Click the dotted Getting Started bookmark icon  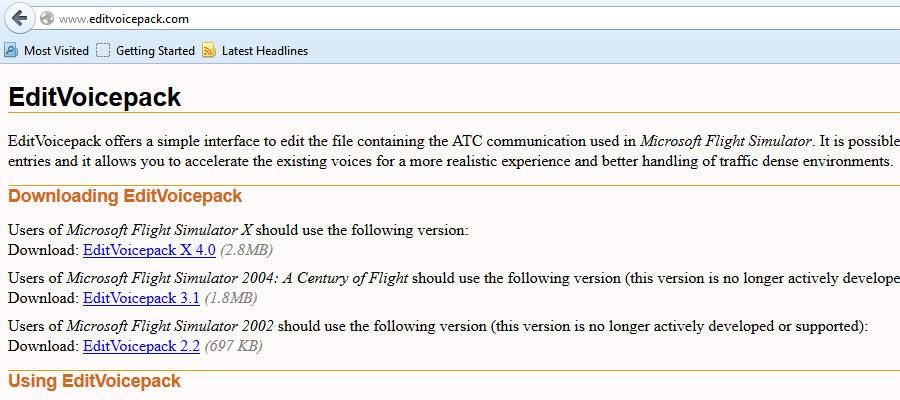tap(103, 50)
